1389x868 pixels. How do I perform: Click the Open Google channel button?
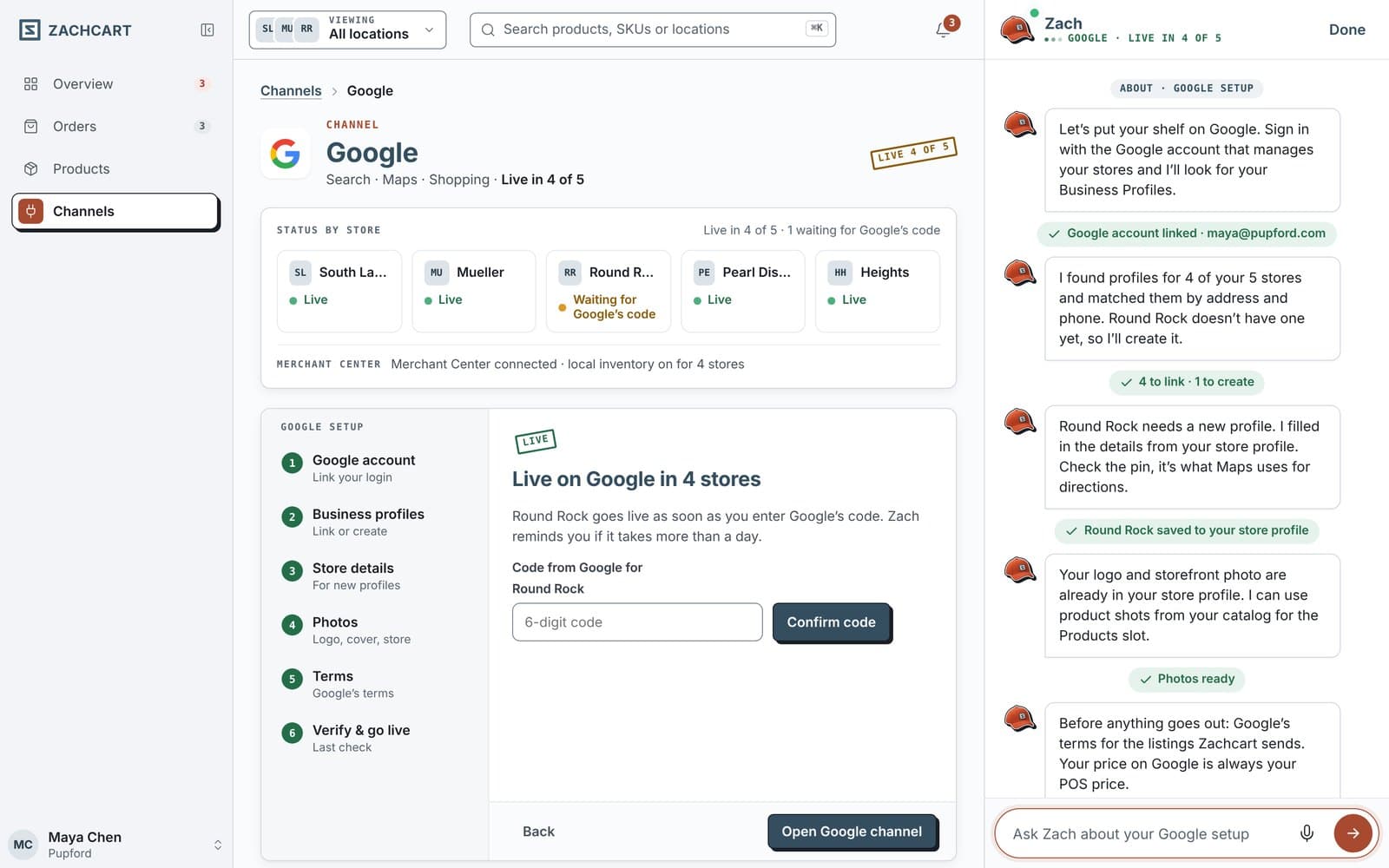852,832
